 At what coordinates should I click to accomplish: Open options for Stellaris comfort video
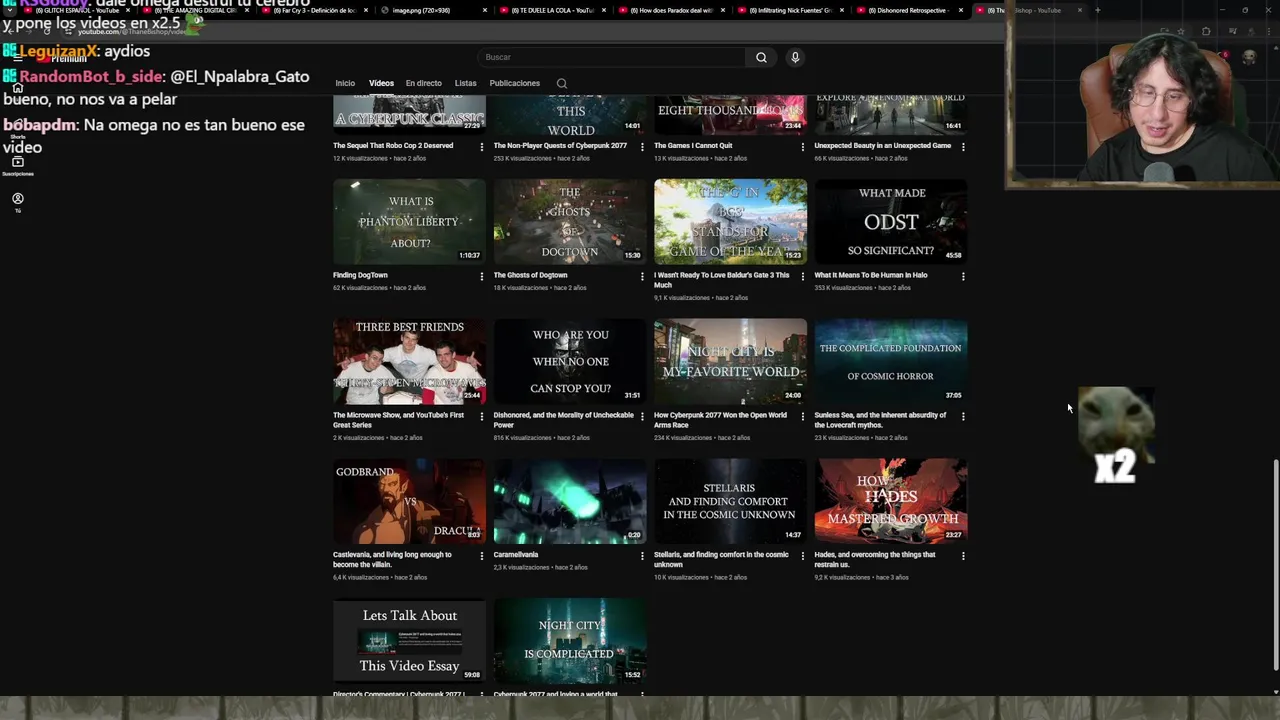(x=802, y=556)
